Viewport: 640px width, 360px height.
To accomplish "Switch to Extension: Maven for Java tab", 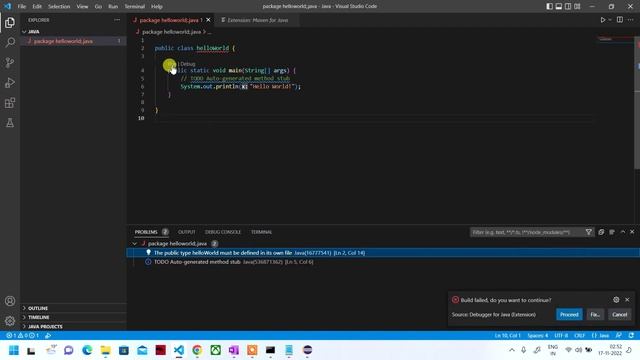I will [257, 20].
